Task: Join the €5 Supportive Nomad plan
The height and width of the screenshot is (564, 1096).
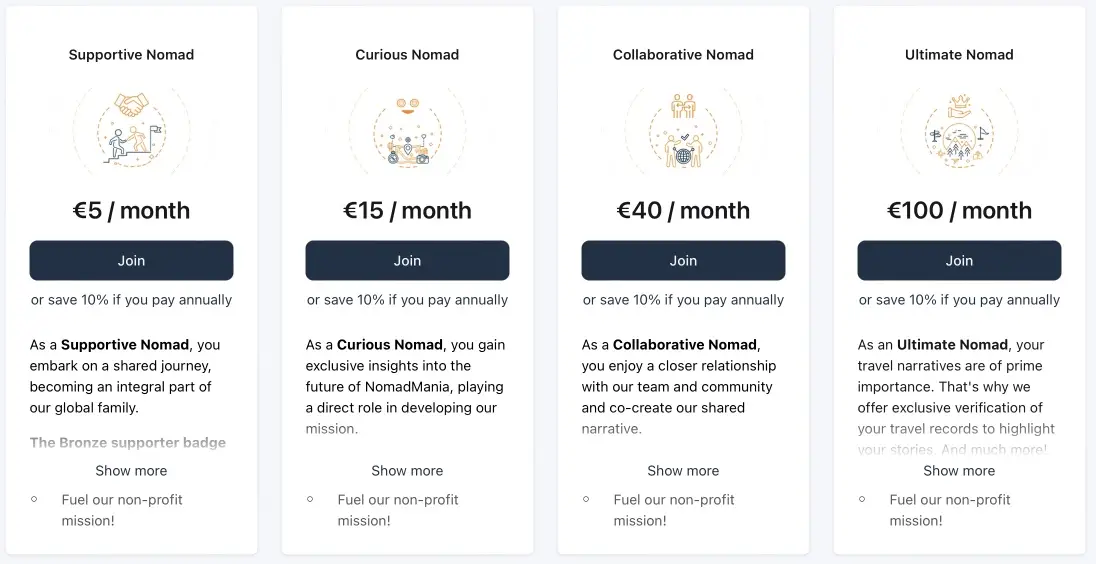Action: tap(131, 260)
